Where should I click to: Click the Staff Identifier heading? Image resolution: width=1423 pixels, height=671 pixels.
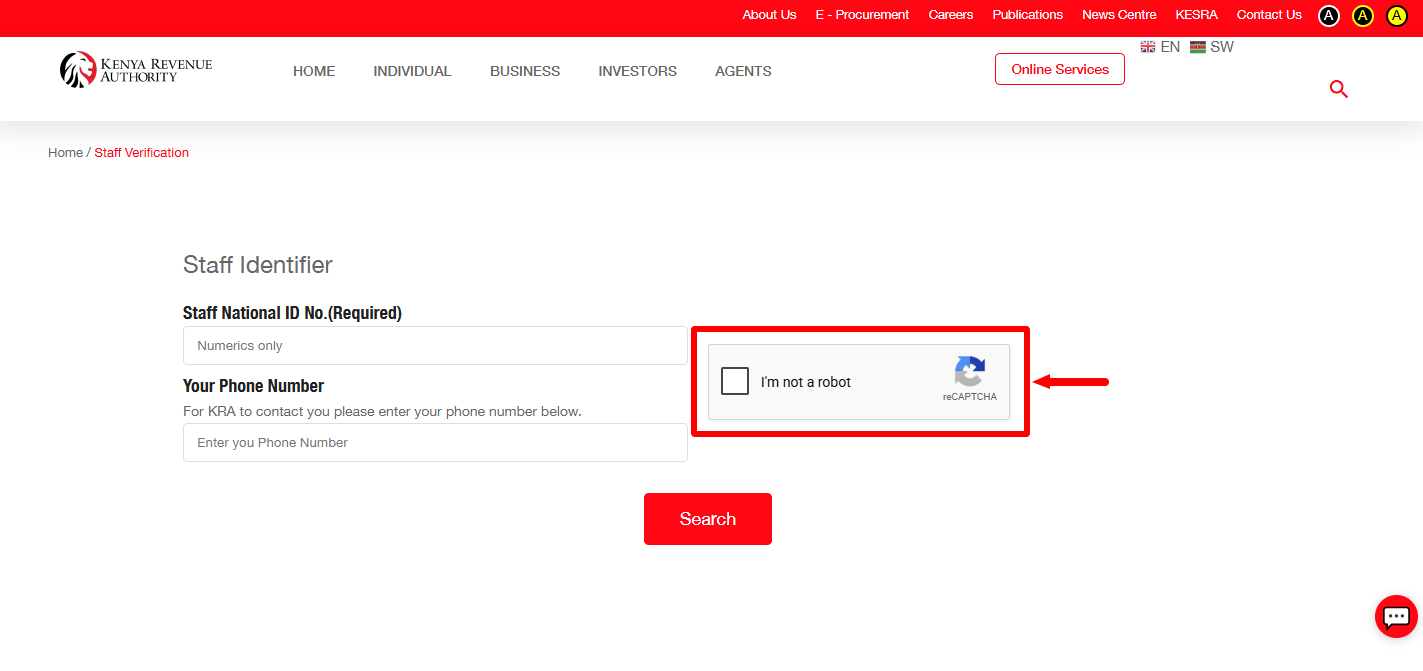[x=258, y=265]
